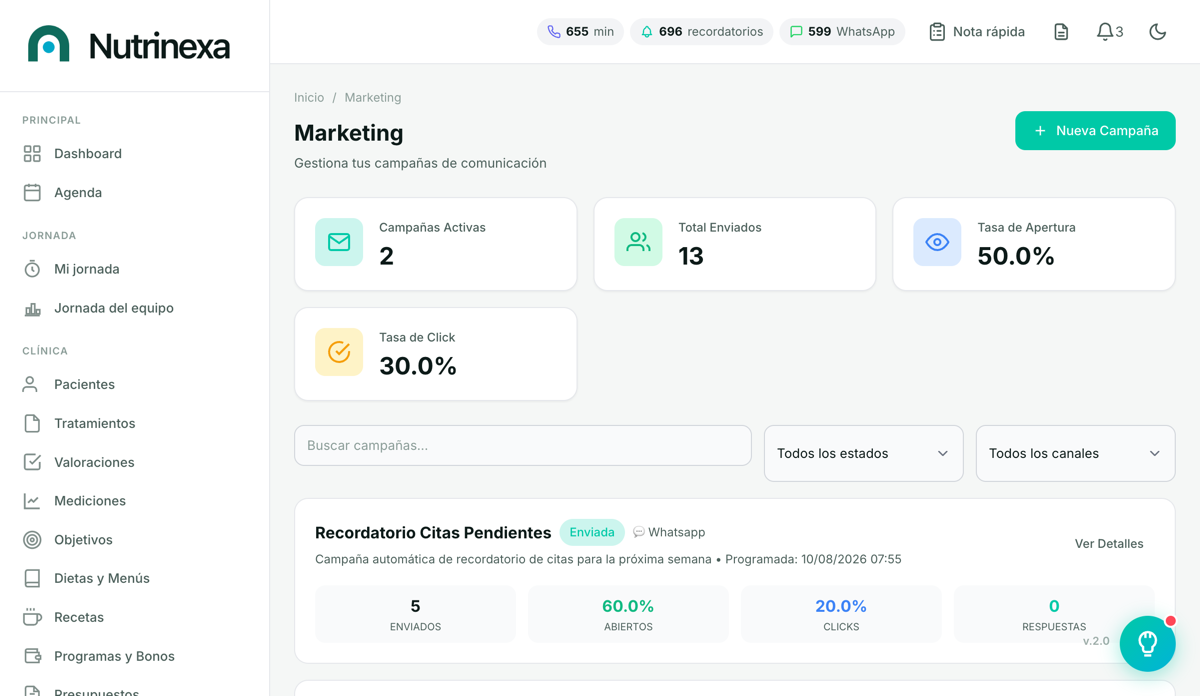Click the 20.0% Clicks stat
Image resolution: width=1200 pixels, height=696 pixels.
[x=841, y=614]
